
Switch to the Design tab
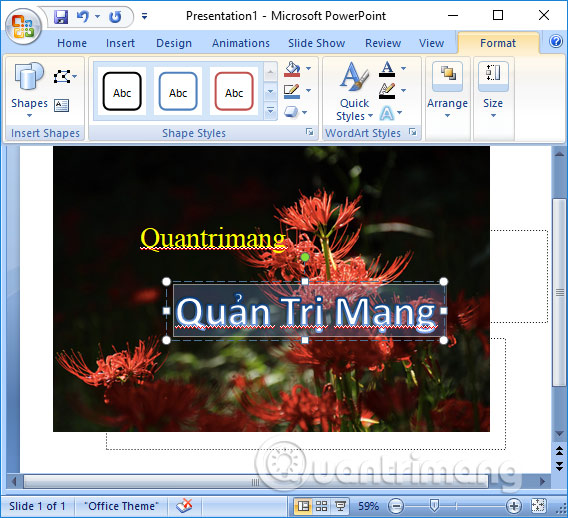click(174, 43)
